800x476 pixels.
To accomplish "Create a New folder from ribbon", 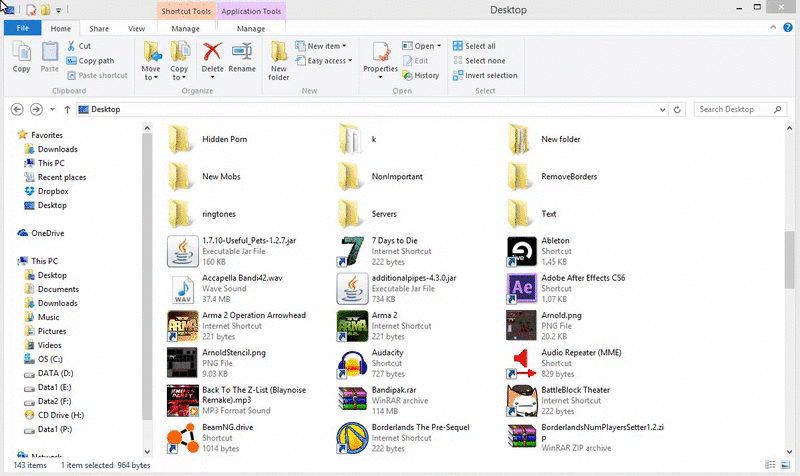I will [279, 60].
